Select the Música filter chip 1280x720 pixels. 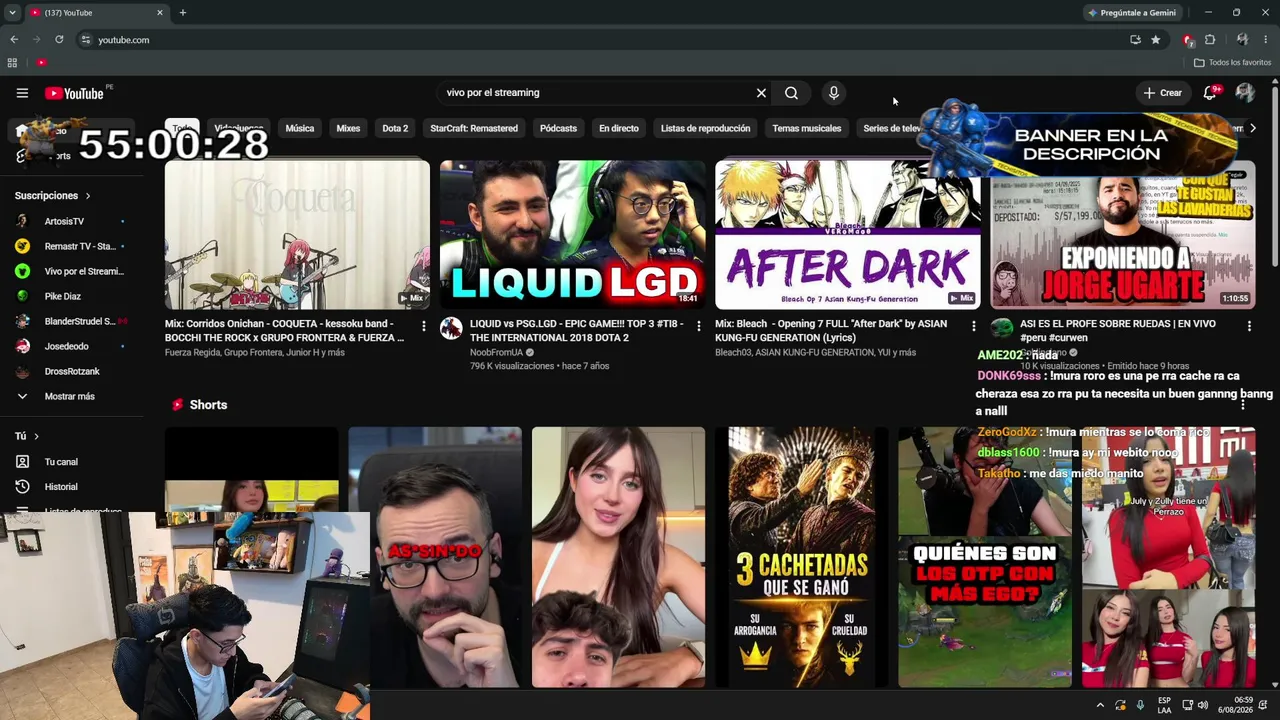pos(300,128)
